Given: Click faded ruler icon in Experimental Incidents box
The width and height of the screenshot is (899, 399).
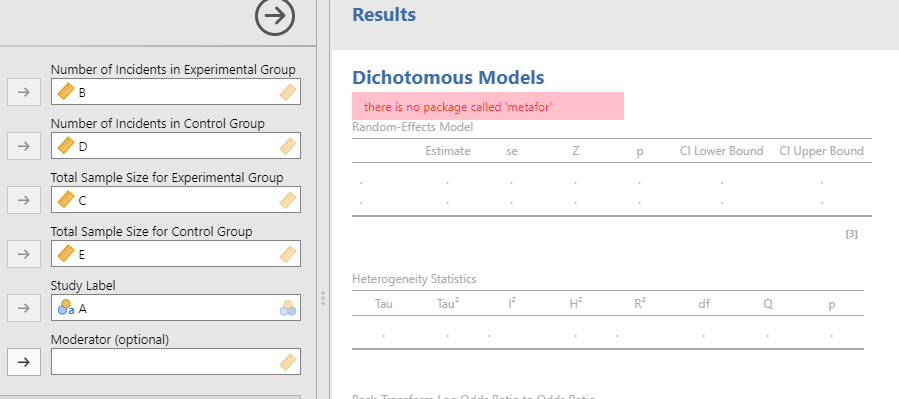Looking at the screenshot, I should [288, 92].
